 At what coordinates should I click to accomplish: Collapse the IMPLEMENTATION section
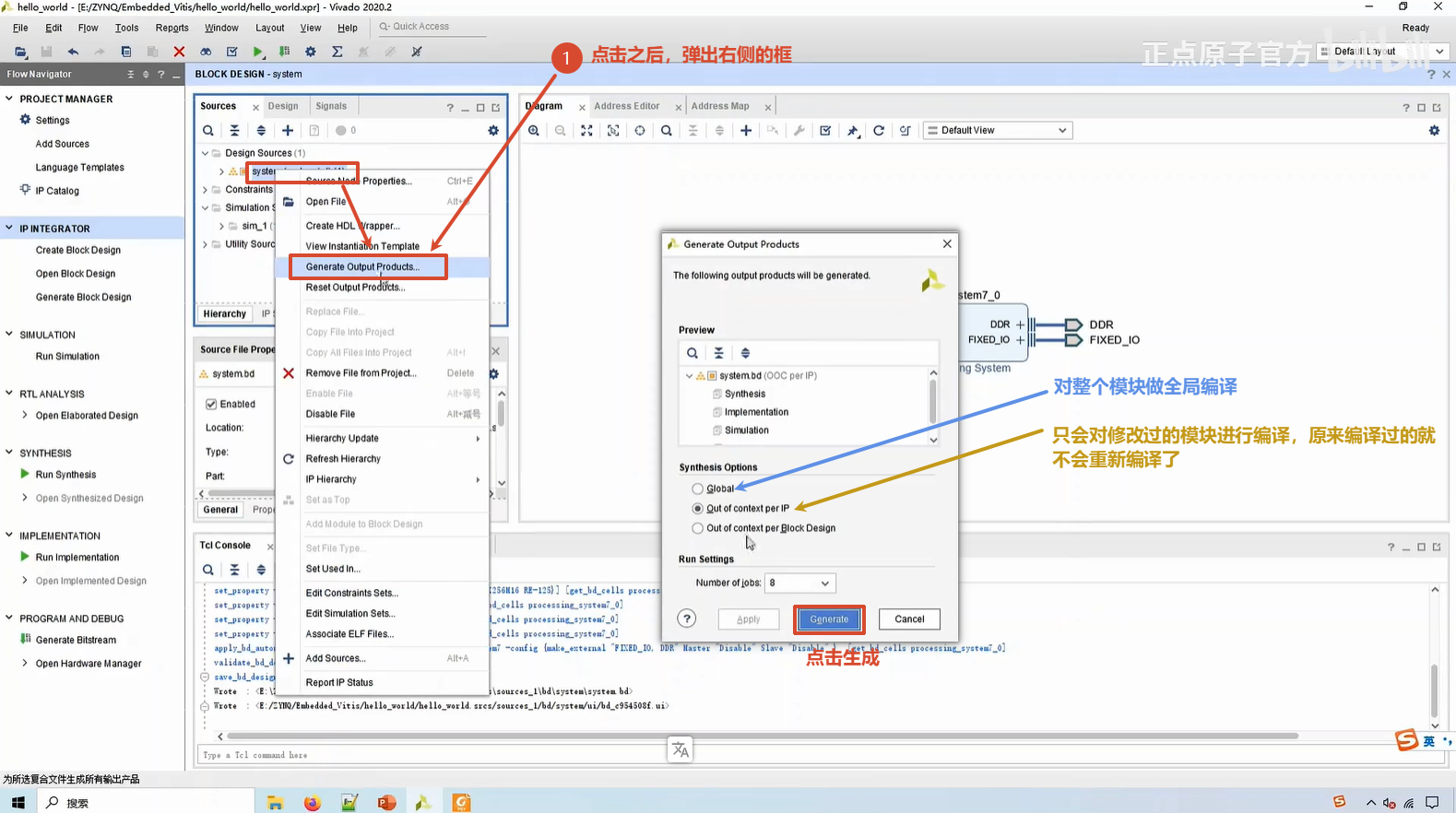point(9,536)
